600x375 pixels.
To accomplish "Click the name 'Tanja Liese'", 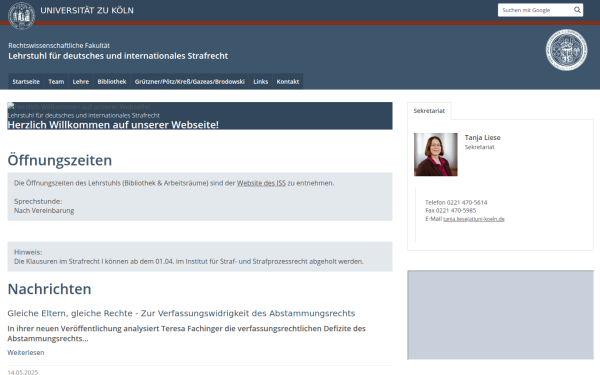I will tap(483, 137).
